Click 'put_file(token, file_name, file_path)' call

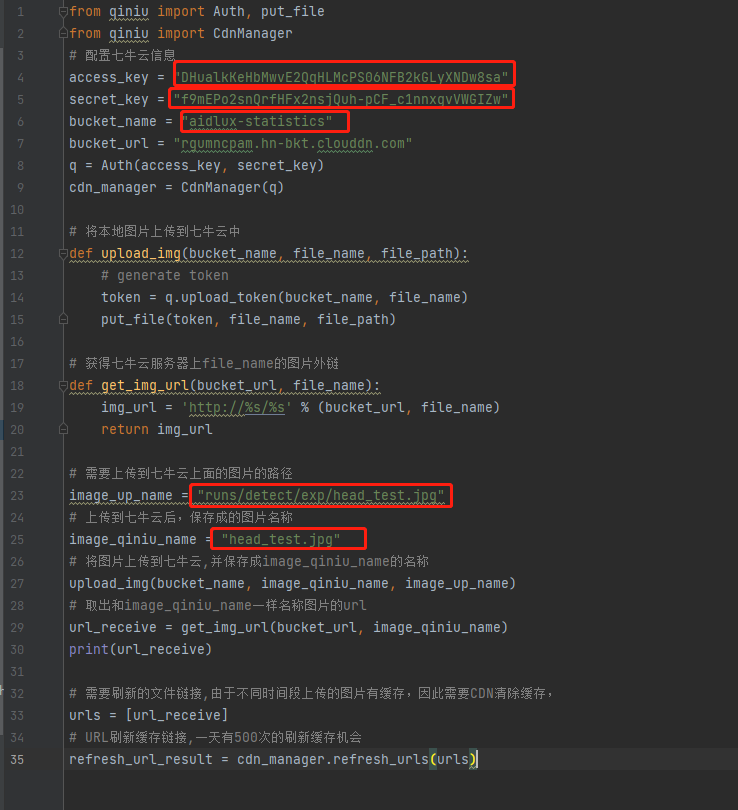coord(248,319)
